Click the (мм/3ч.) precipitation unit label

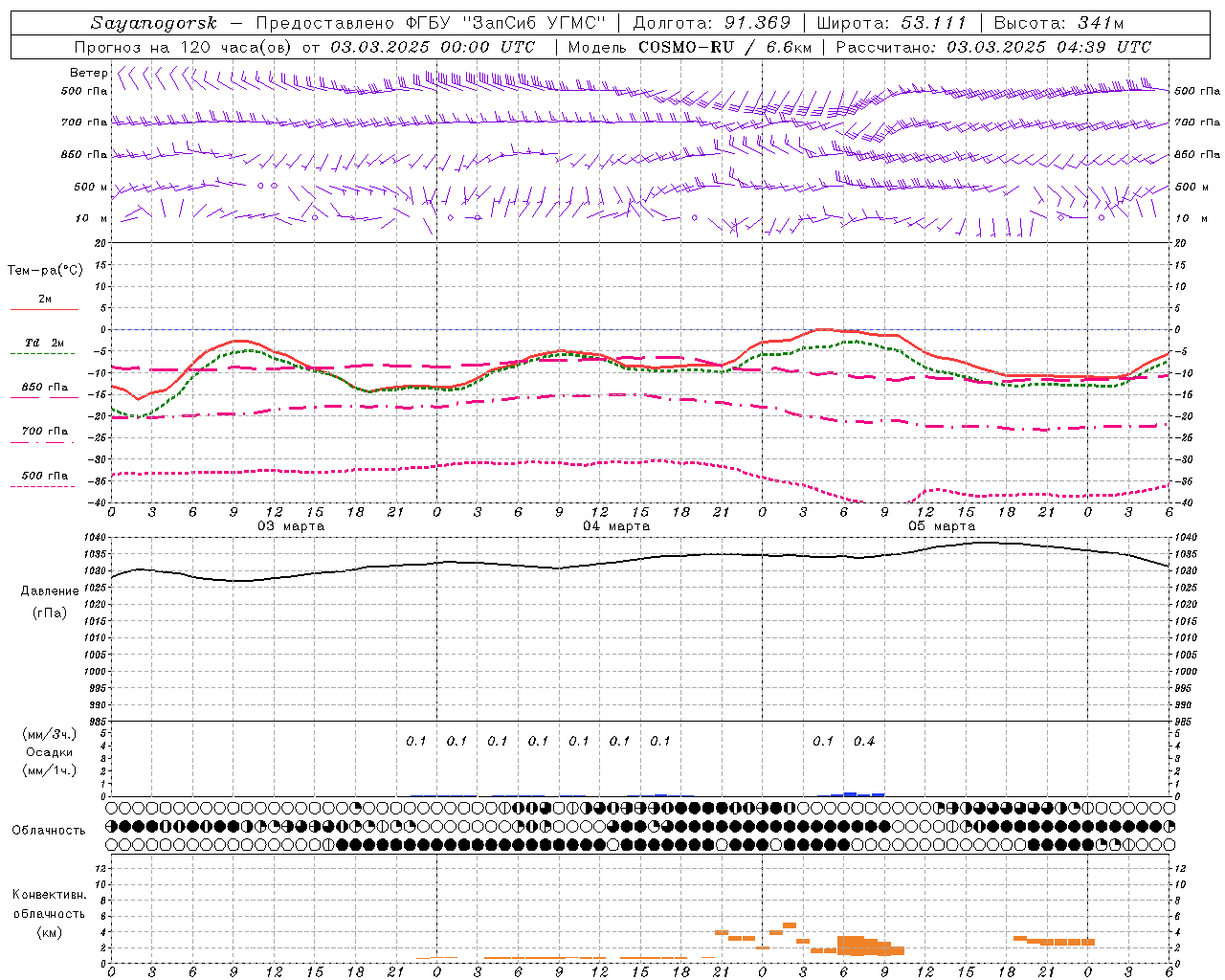click(x=49, y=734)
